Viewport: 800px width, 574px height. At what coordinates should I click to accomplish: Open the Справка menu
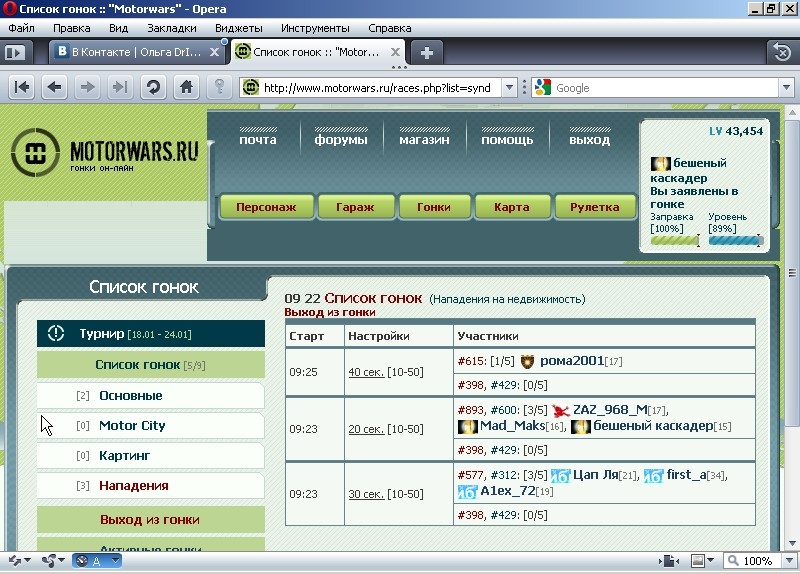[x=389, y=28]
